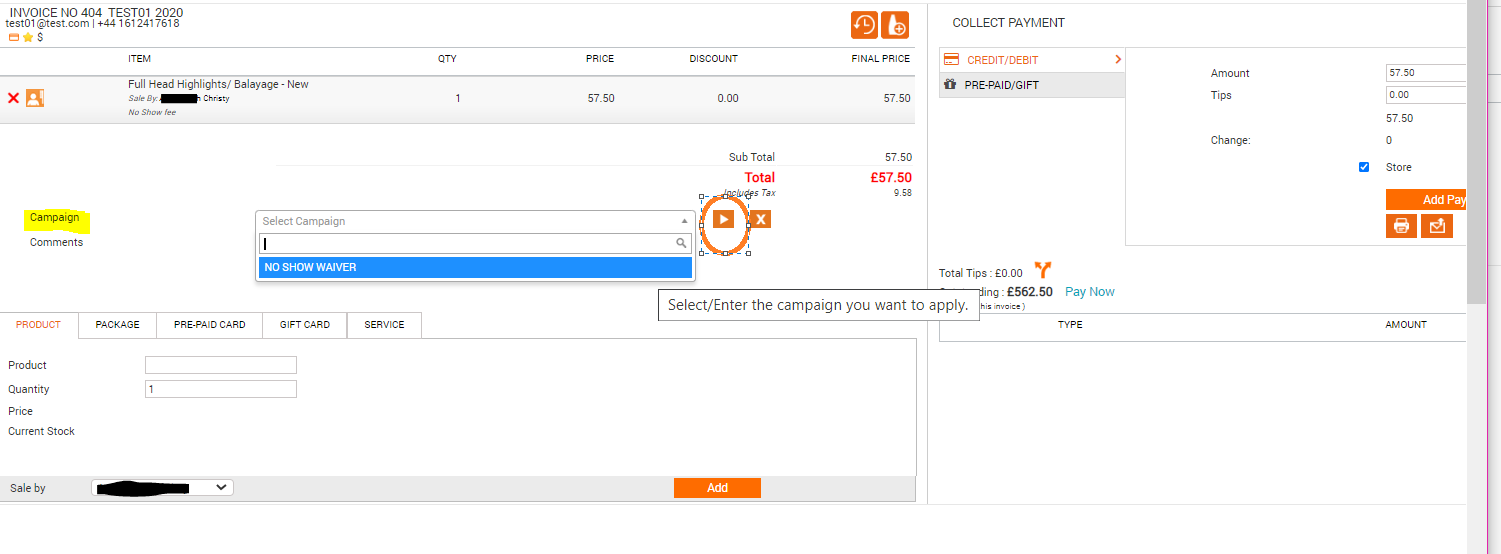Screen dimensions: 1501x554
Task: Select the CREDIT/DEBIT payment method
Action: 1032,60
